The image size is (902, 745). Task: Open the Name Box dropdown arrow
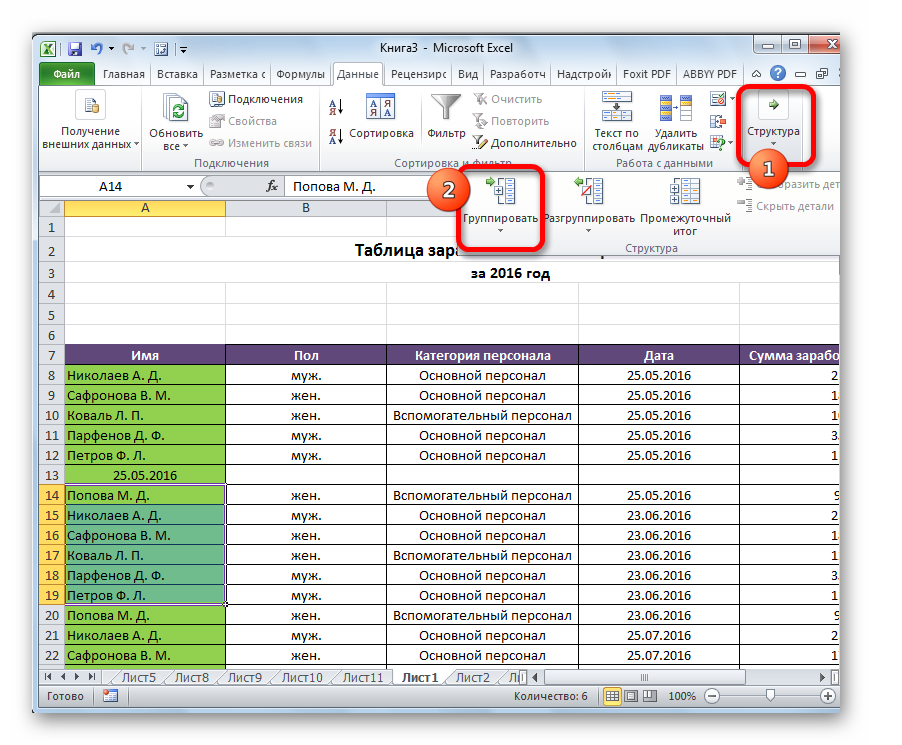click(191, 187)
